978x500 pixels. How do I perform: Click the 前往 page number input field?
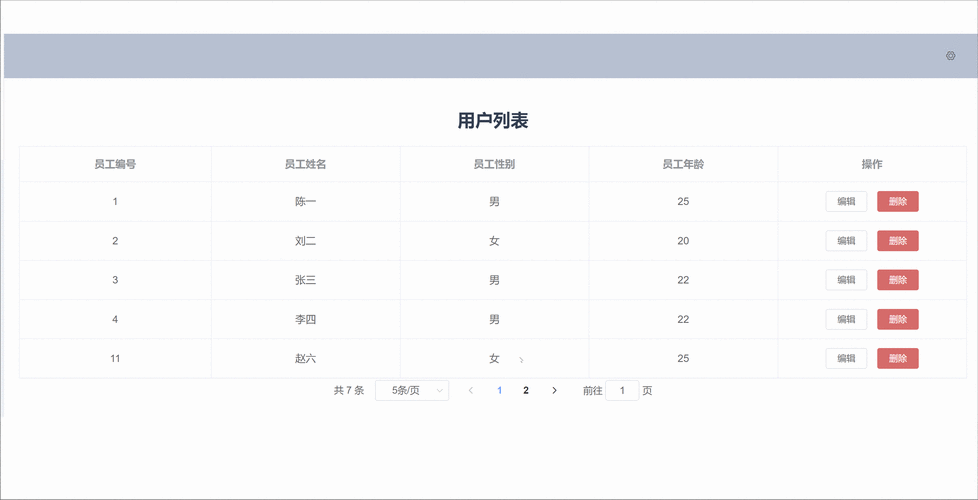pyautogui.click(x=622, y=390)
